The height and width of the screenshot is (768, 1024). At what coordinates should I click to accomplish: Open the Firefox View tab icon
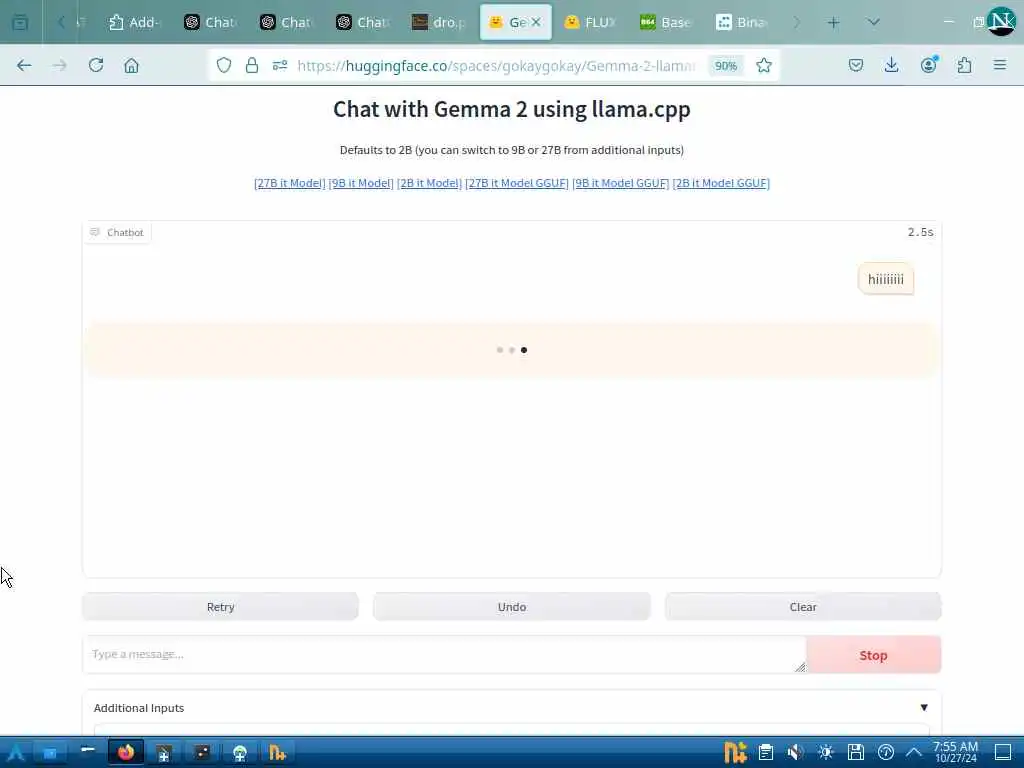click(x=20, y=22)
